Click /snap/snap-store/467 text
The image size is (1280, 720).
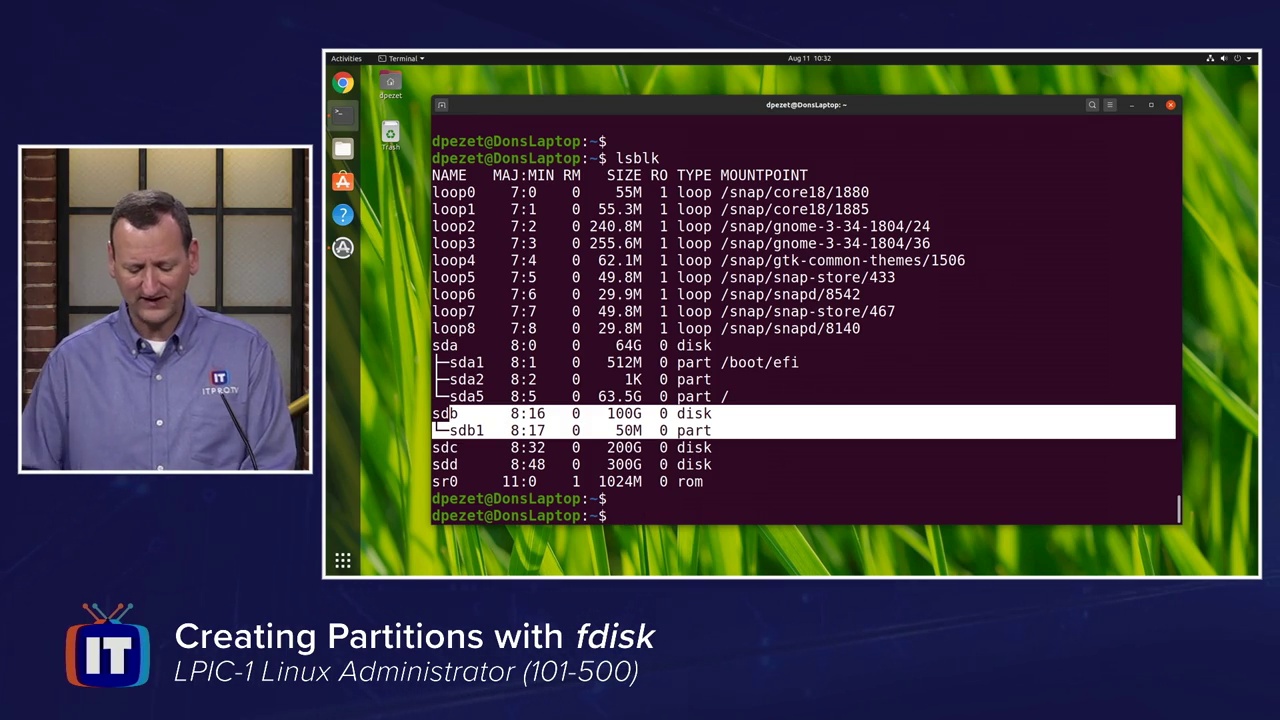pyautogui.click(x=808, y=311)
